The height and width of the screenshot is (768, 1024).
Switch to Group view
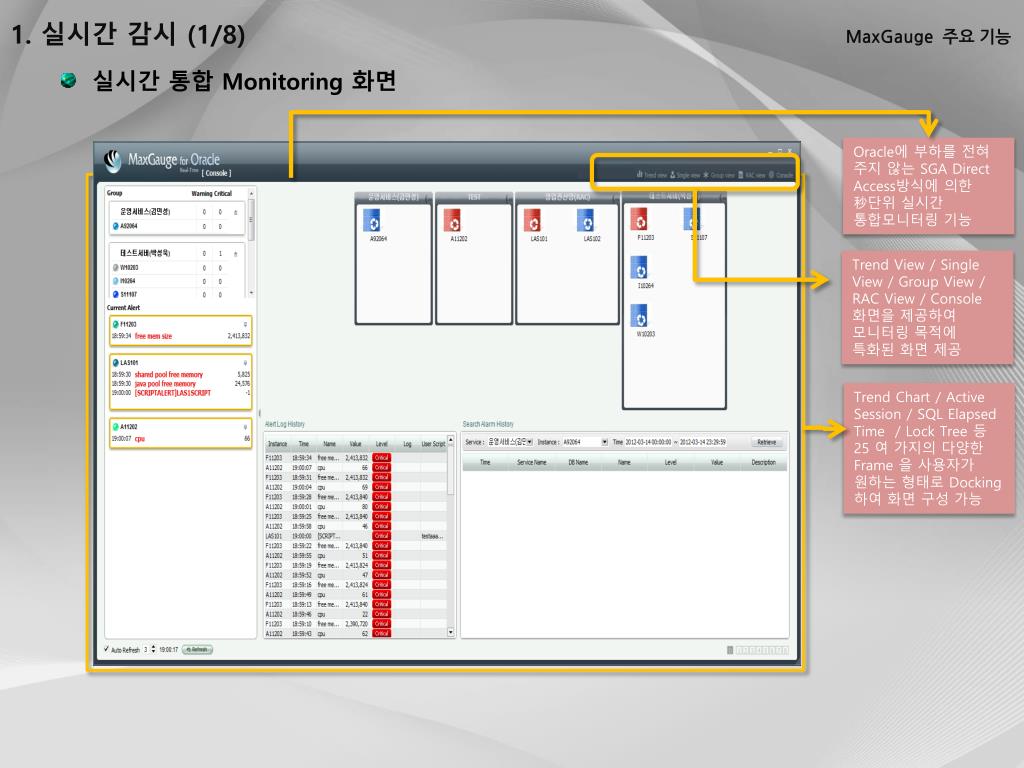tap(718, 175)
